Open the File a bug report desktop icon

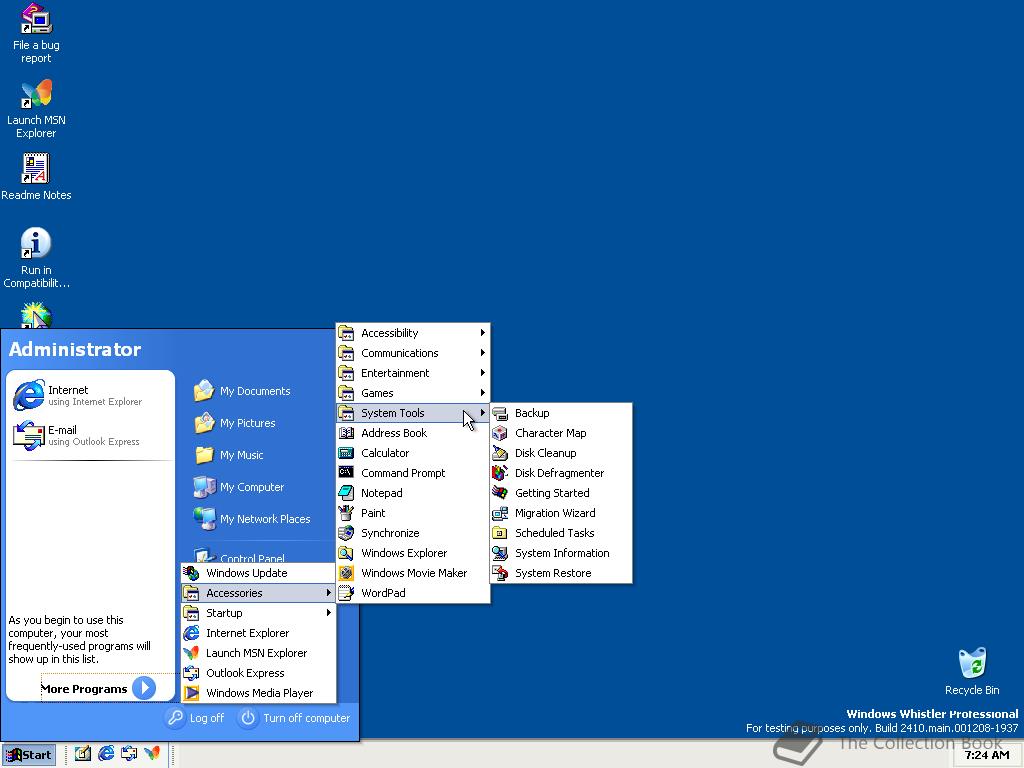[x=36, y=33]
